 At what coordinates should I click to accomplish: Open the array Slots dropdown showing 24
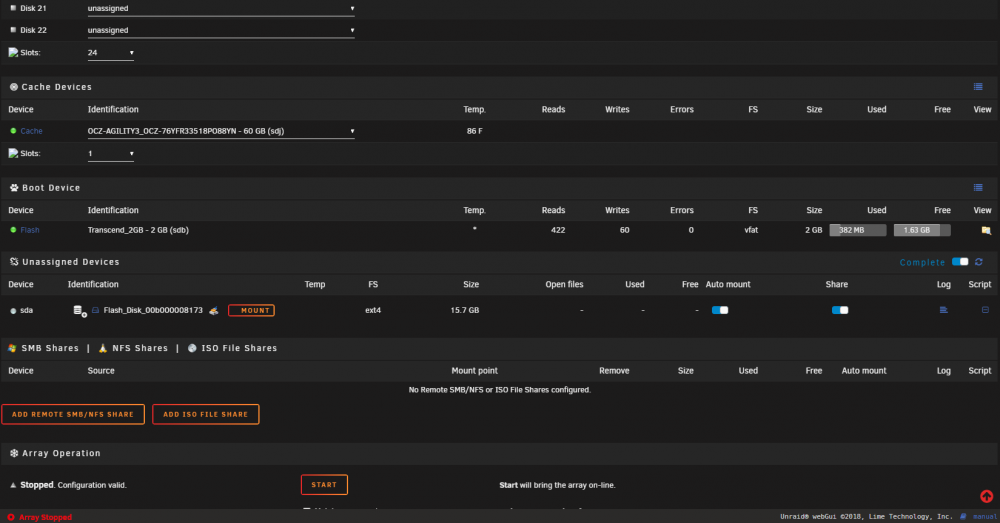110,53
